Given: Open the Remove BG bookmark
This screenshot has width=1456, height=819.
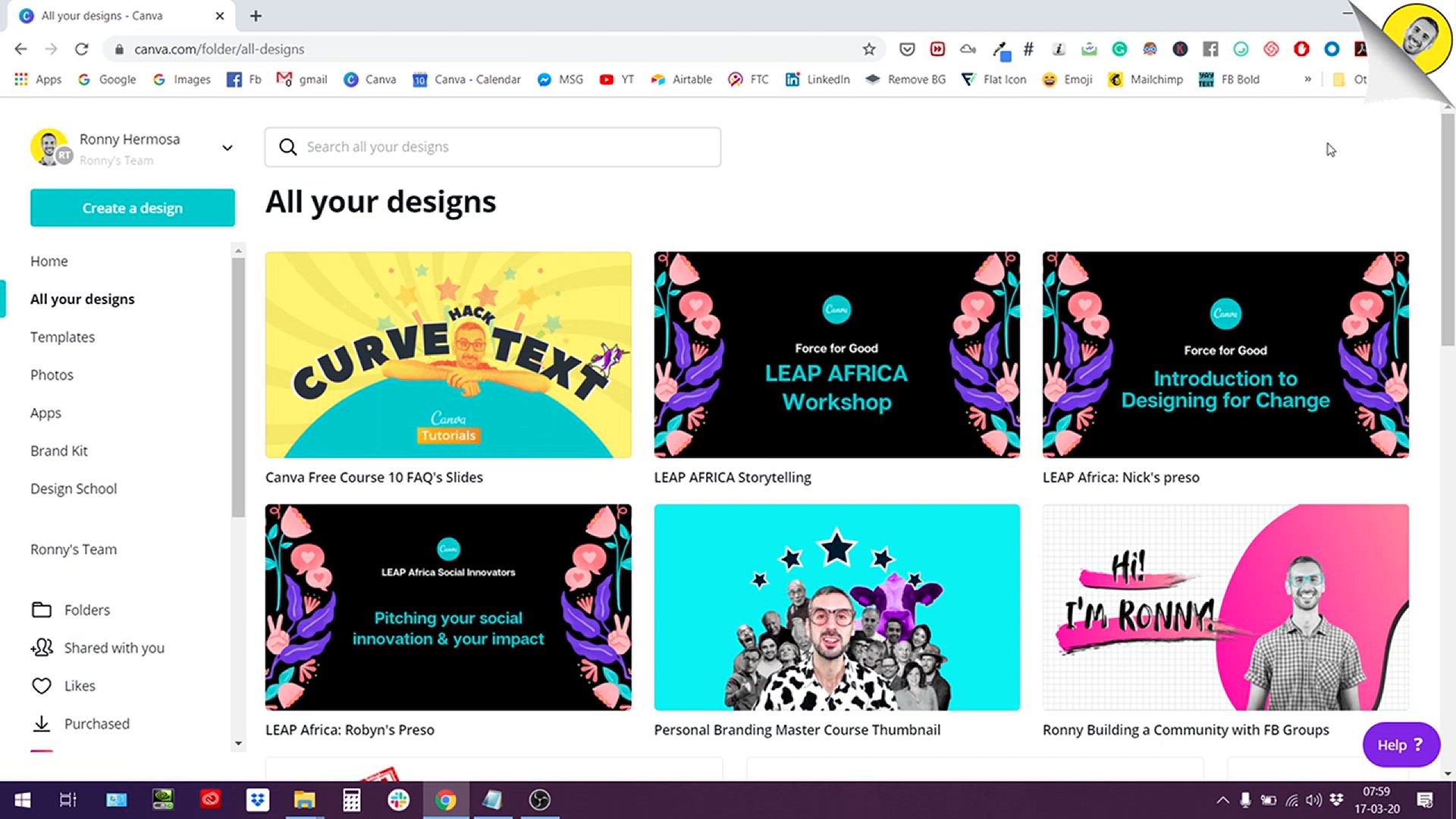Looking at the screenshot, I should 905,80.
